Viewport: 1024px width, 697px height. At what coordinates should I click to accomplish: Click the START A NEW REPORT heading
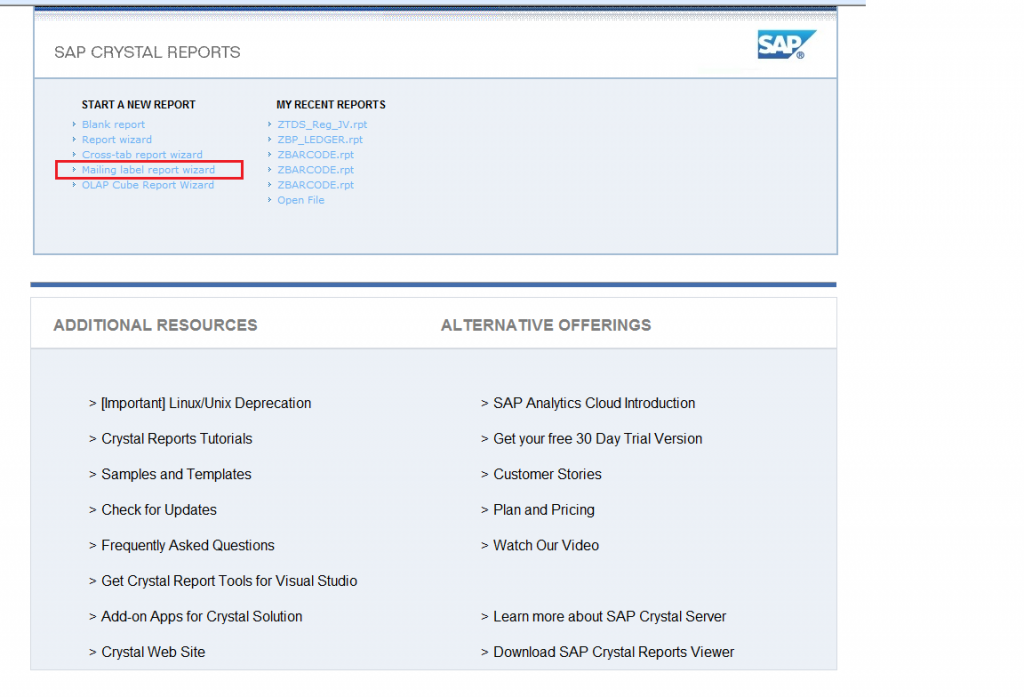(138, 105)
